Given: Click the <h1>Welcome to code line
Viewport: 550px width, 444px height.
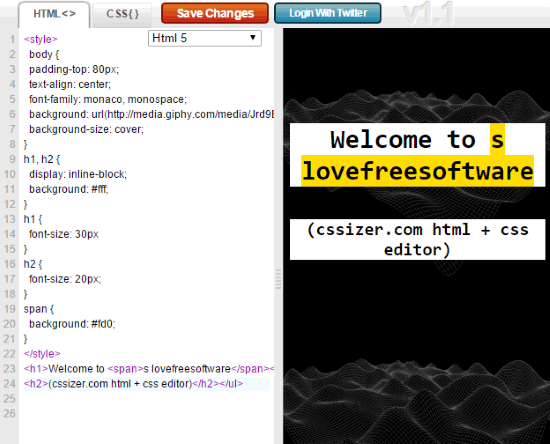Looking at the screenshot, I should click(148, 369).
